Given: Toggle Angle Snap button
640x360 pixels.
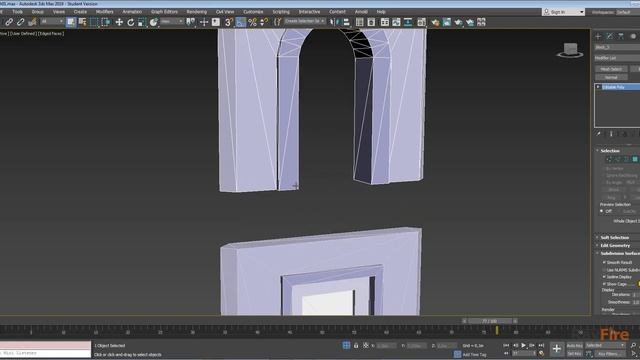Looking at the screenshot, I should (x=241, y=22).
